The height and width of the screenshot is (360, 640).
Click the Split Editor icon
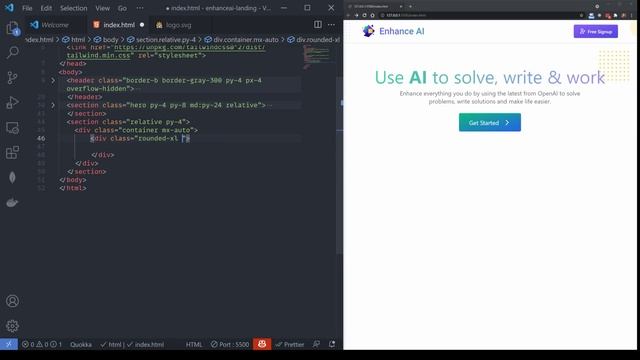click(x=318, y=24)
